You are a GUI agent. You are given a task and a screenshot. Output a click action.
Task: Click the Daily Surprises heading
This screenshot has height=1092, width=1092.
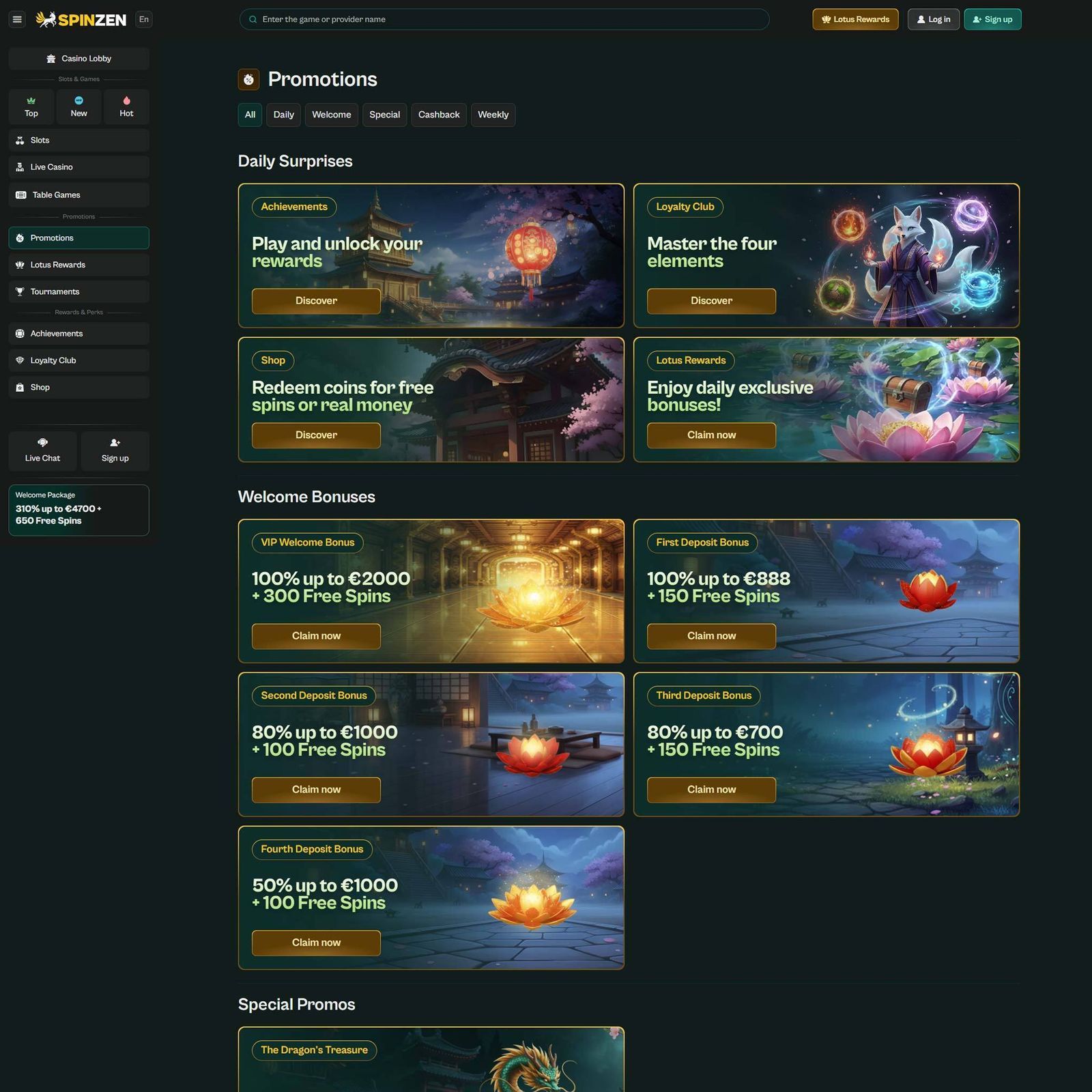296,161
